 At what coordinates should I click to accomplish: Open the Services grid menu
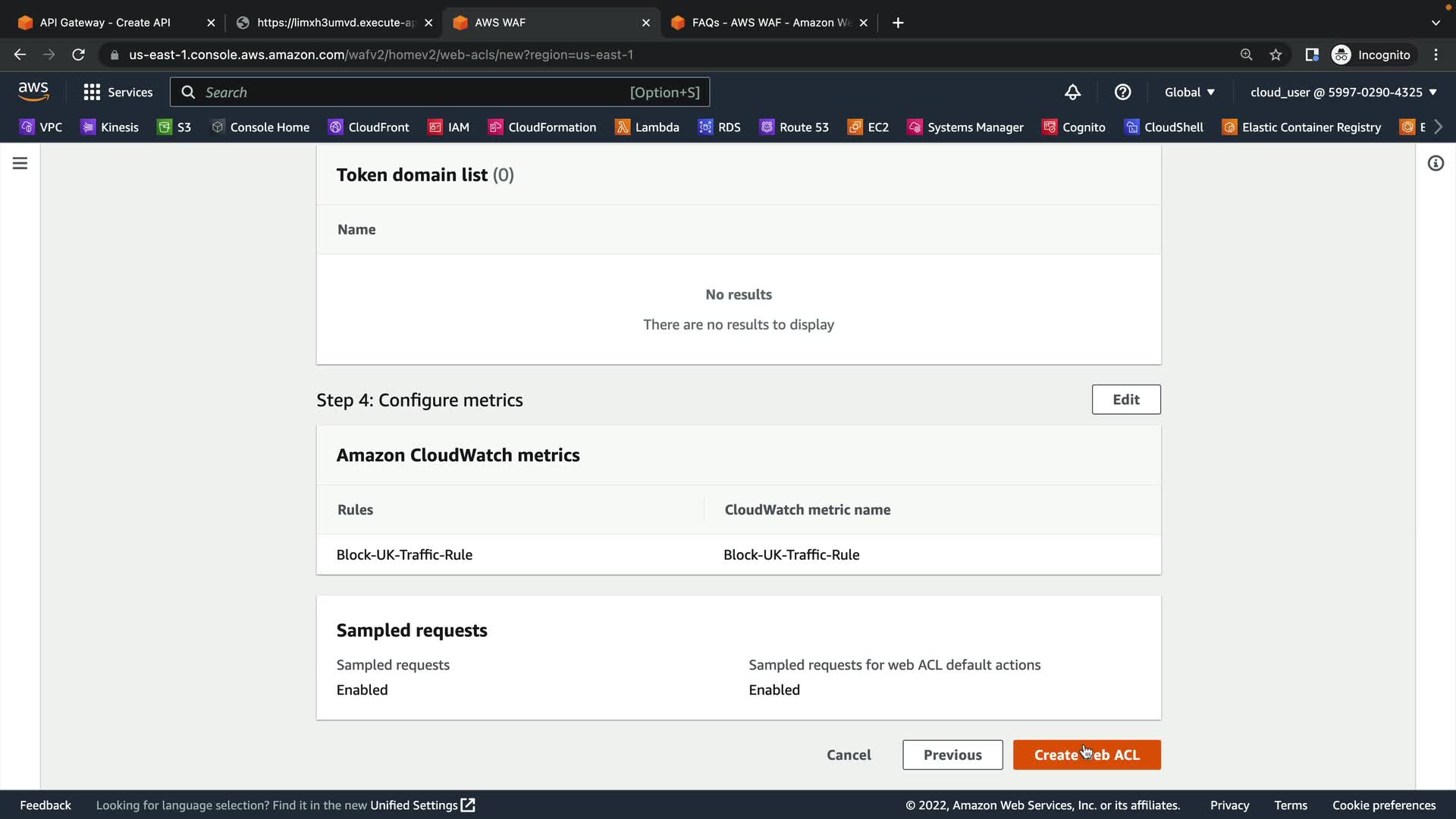click(118, 93)
